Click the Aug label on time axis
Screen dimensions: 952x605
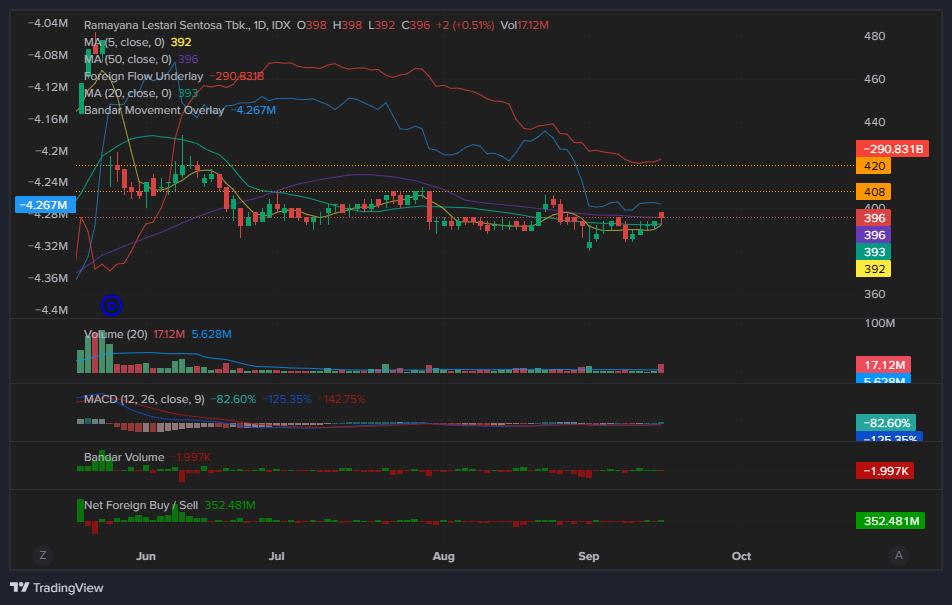click(x=443, y=556)
